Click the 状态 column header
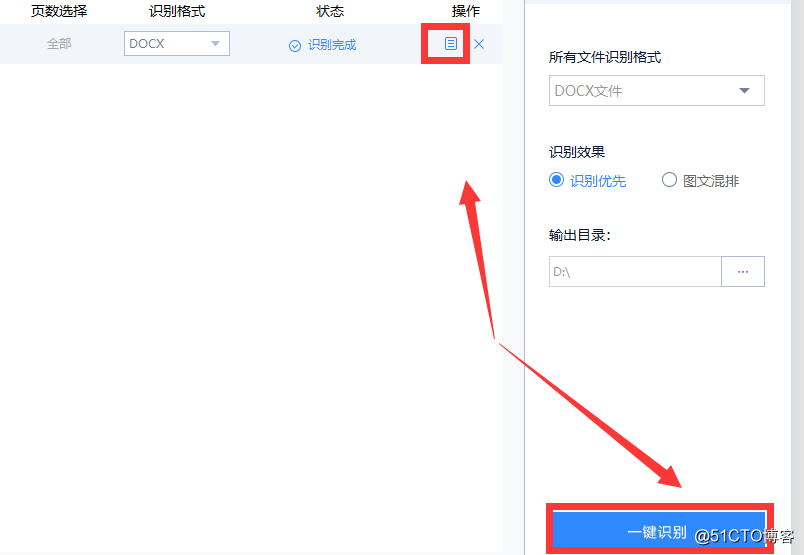This screenshot has height=555, width=804. tap(330, 11)
